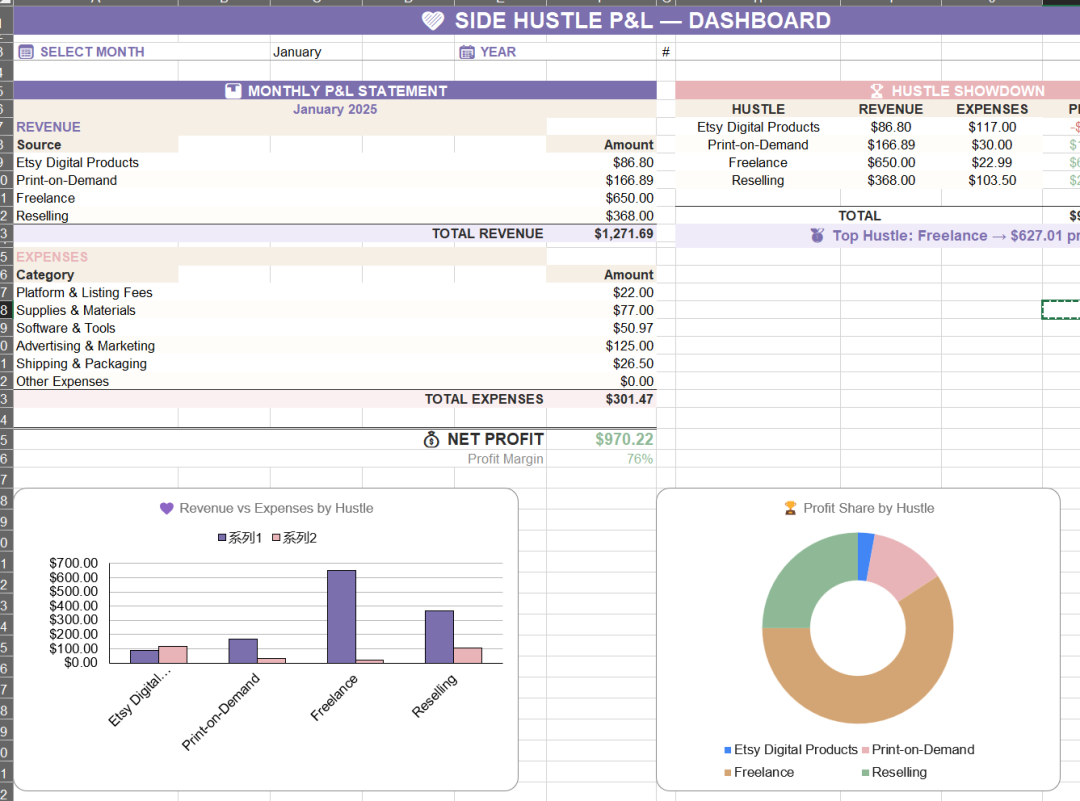Select the year cell showing #
This screenshot has width=1080, height=801.
pos(666,52)
